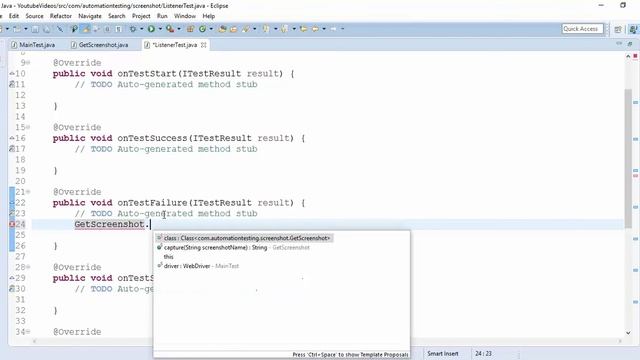The image size is (640, 360).
Task: Toggle Block Selection Mode
Action: click(x=107, y=29)
